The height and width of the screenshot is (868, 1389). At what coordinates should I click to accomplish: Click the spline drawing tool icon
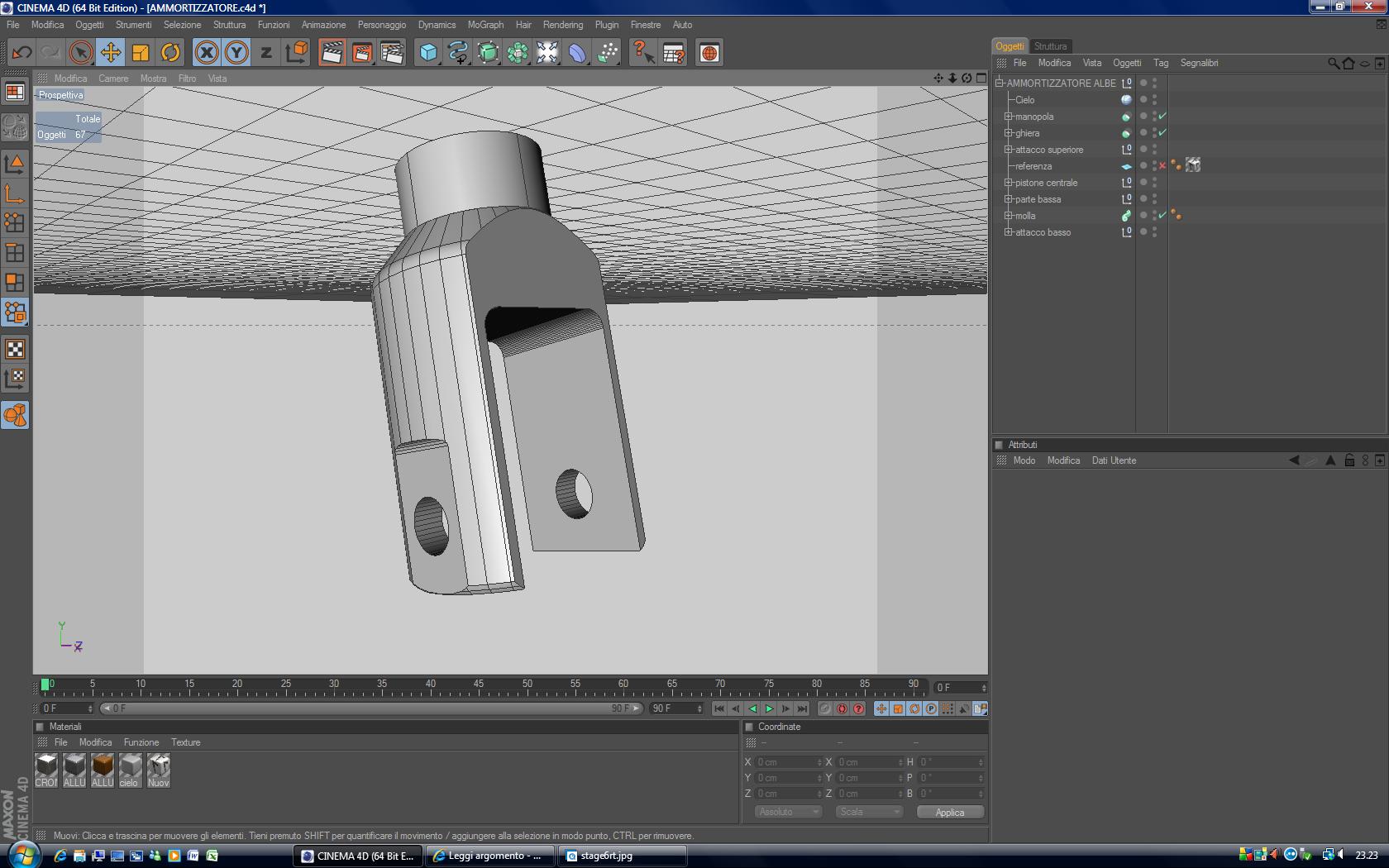click(458, 53)
